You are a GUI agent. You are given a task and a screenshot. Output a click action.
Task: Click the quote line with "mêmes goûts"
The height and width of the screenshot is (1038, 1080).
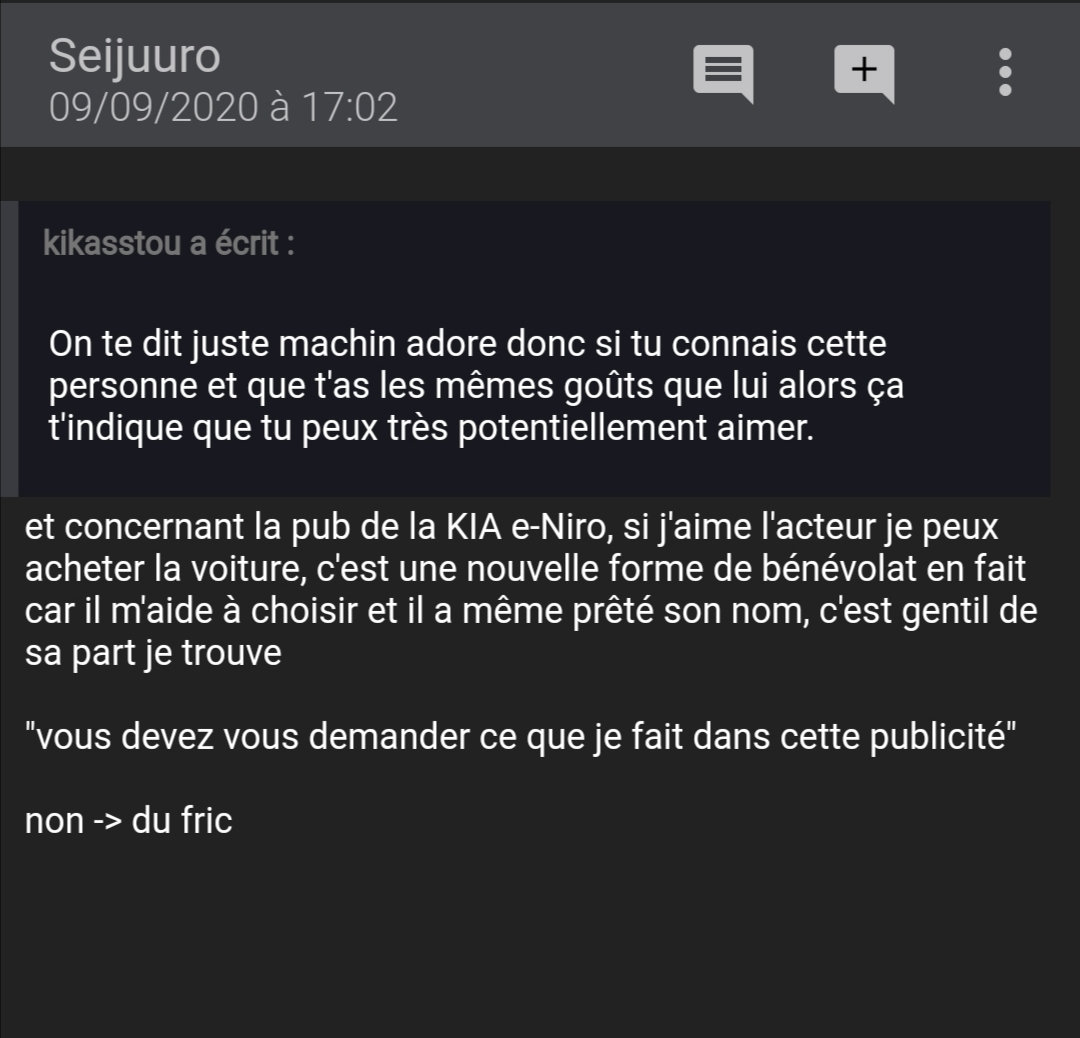pos(475,388)
